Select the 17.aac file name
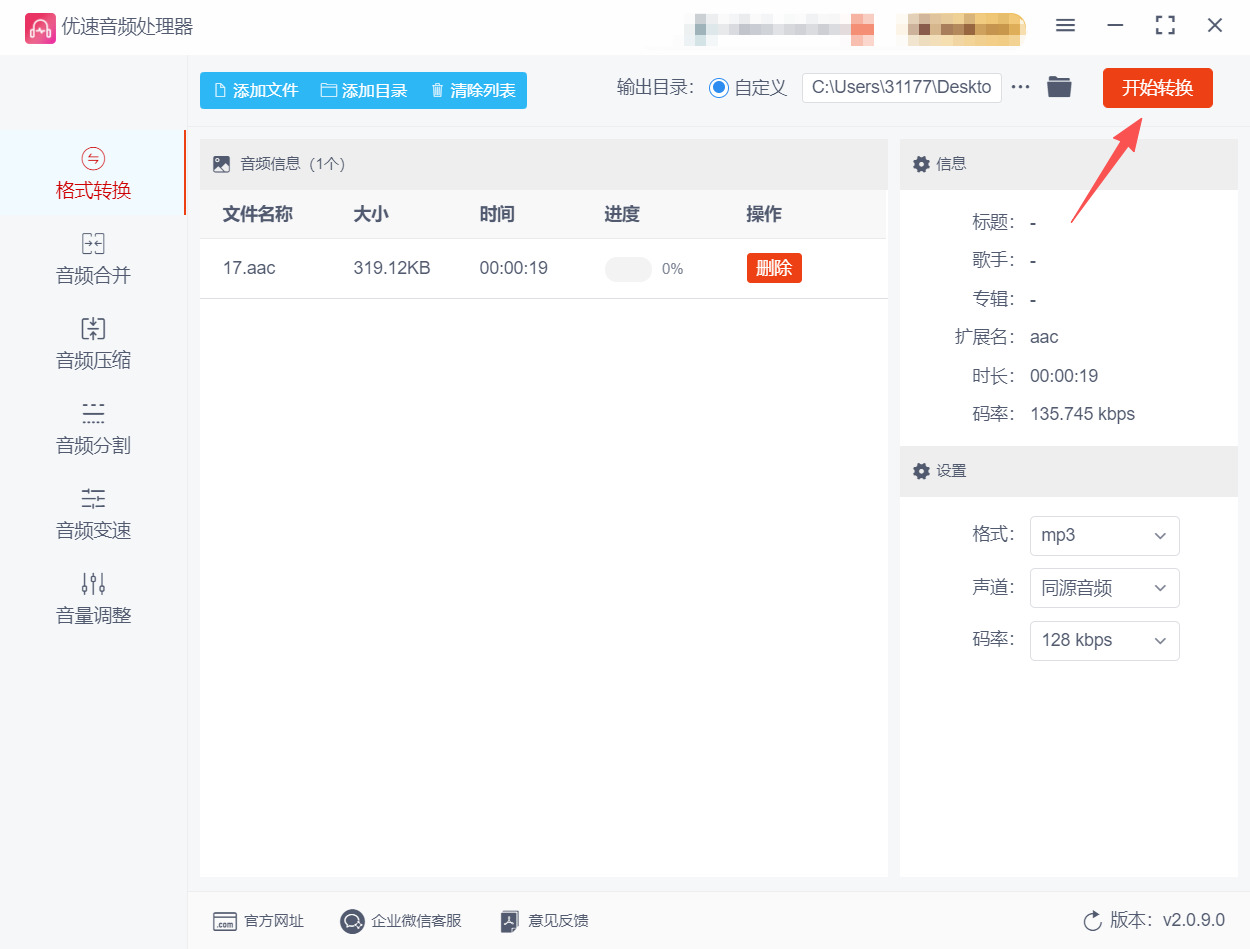This screenshot has height=949, width=1250. pos(249,268)
